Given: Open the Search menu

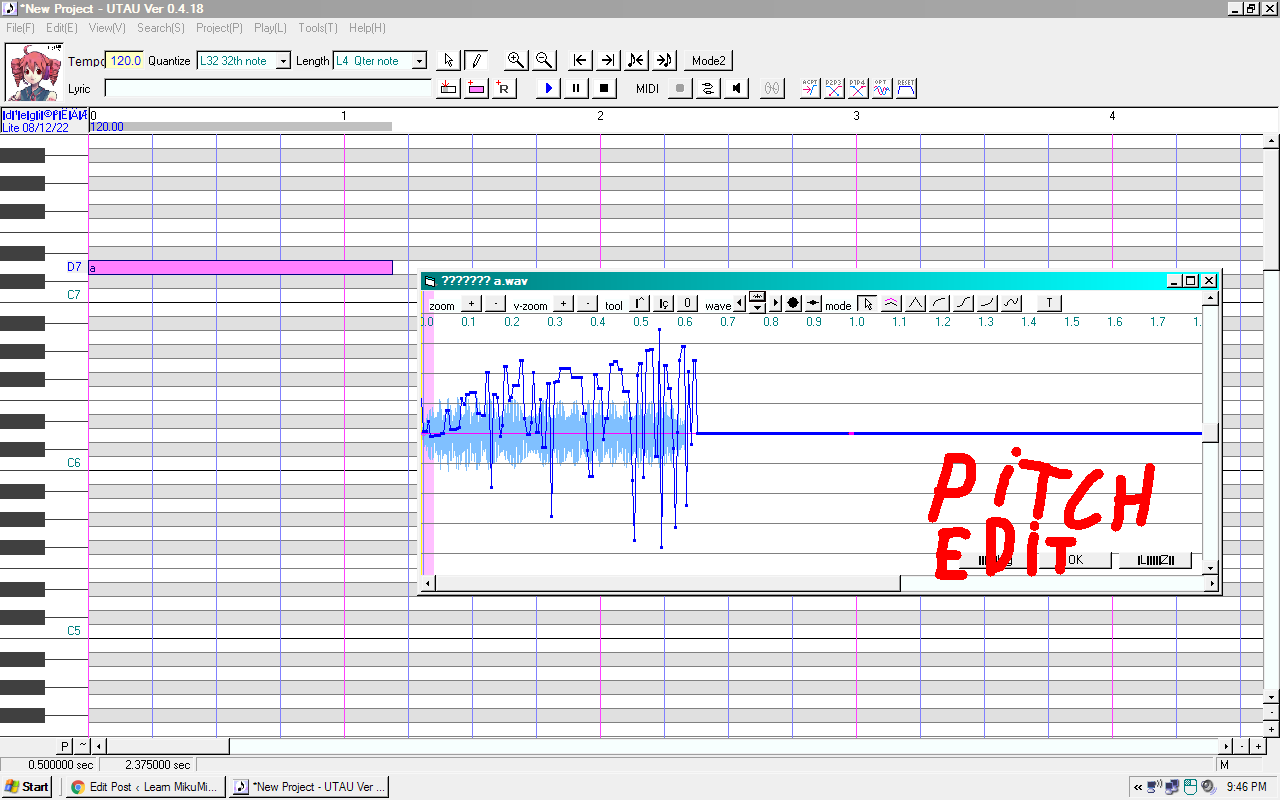Looking at the screenshot, I should click(x=161, y=28).
